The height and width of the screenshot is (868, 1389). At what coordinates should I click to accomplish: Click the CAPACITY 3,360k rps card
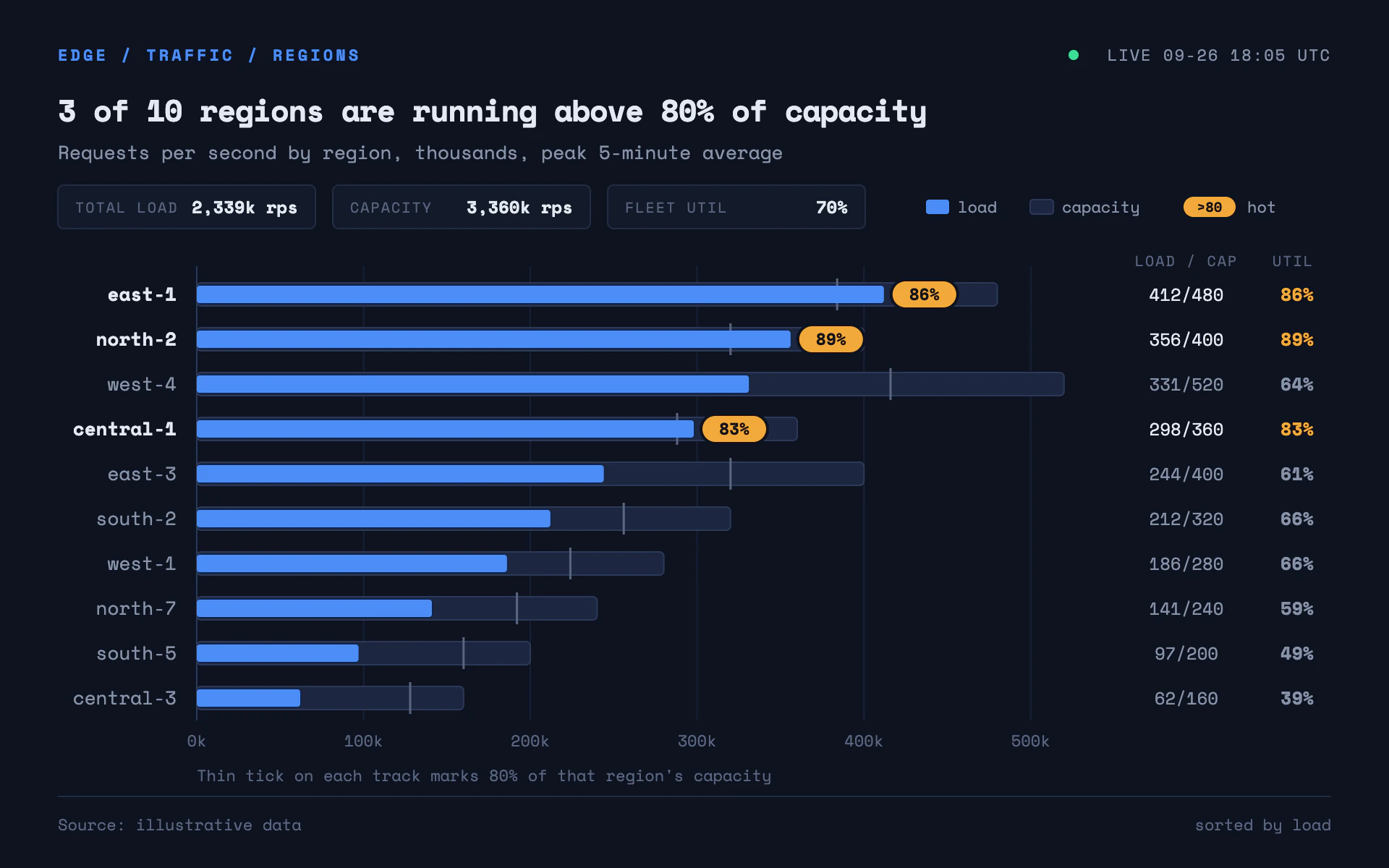coord(462,207)
